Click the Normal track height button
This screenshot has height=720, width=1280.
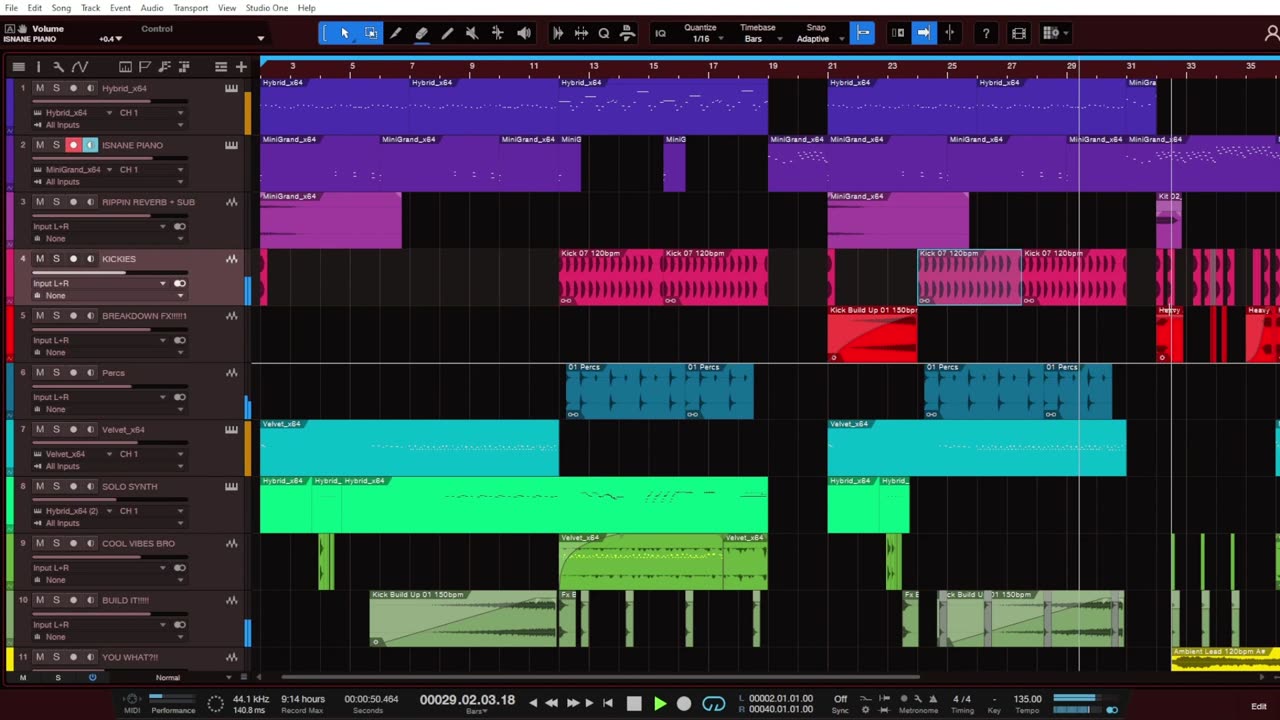click(167, 678)
